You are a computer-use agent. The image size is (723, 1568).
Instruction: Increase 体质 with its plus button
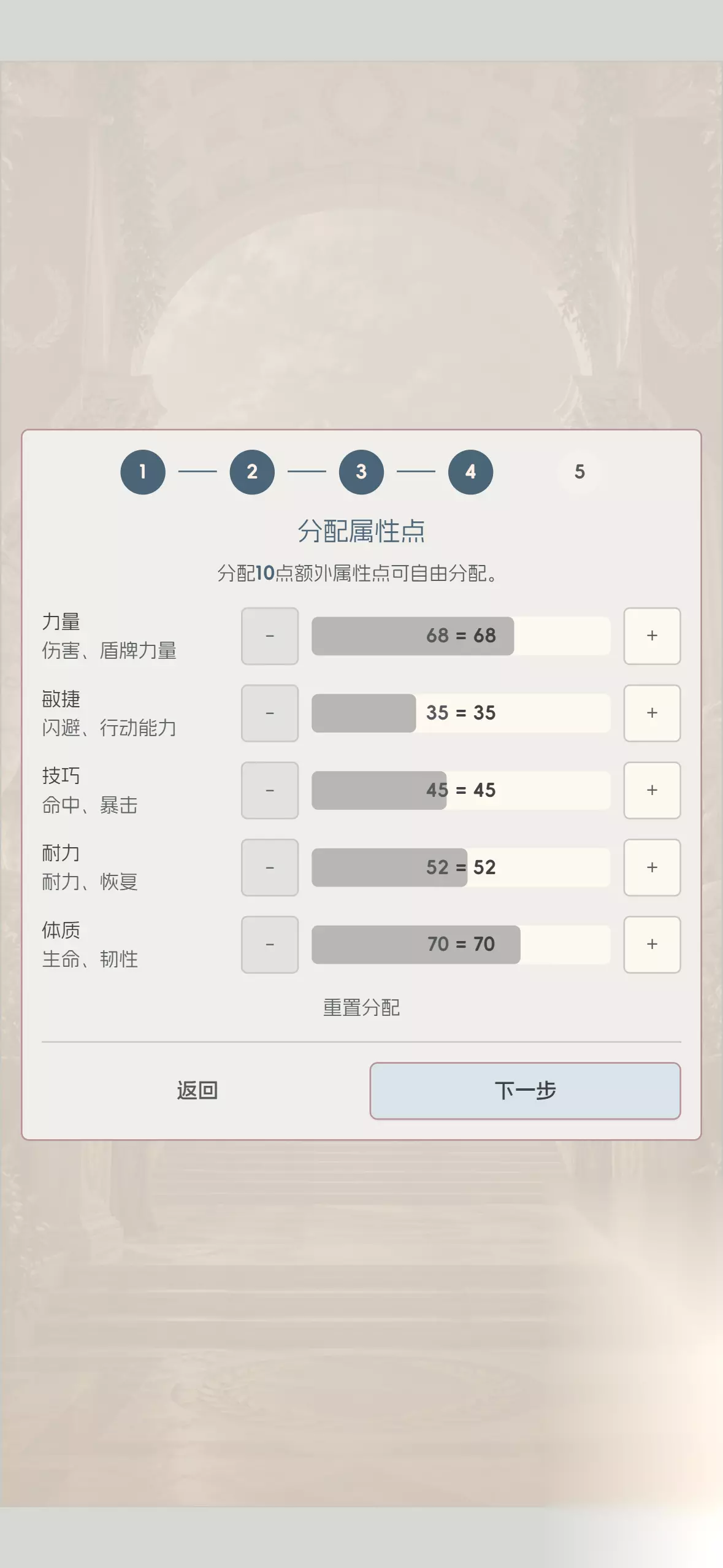(652, 944)
